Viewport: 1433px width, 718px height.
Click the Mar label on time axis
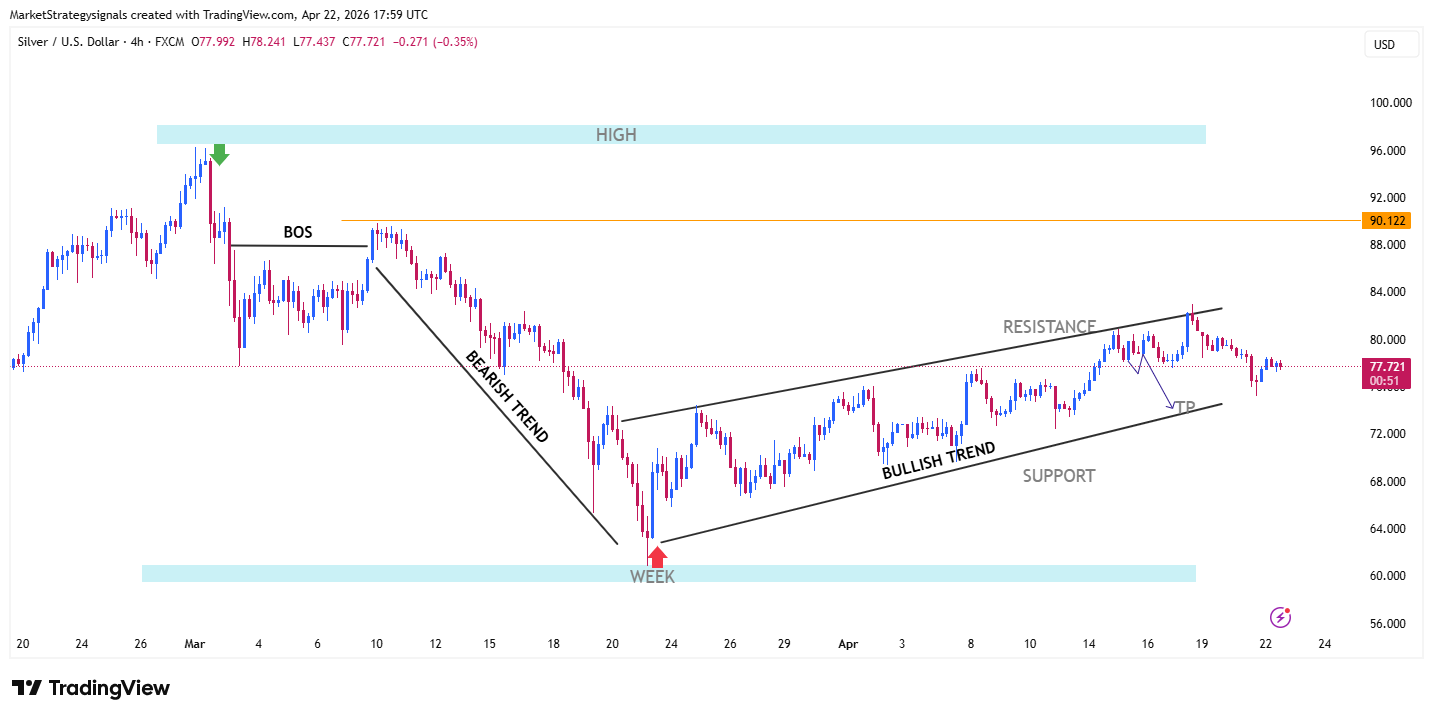194,645
